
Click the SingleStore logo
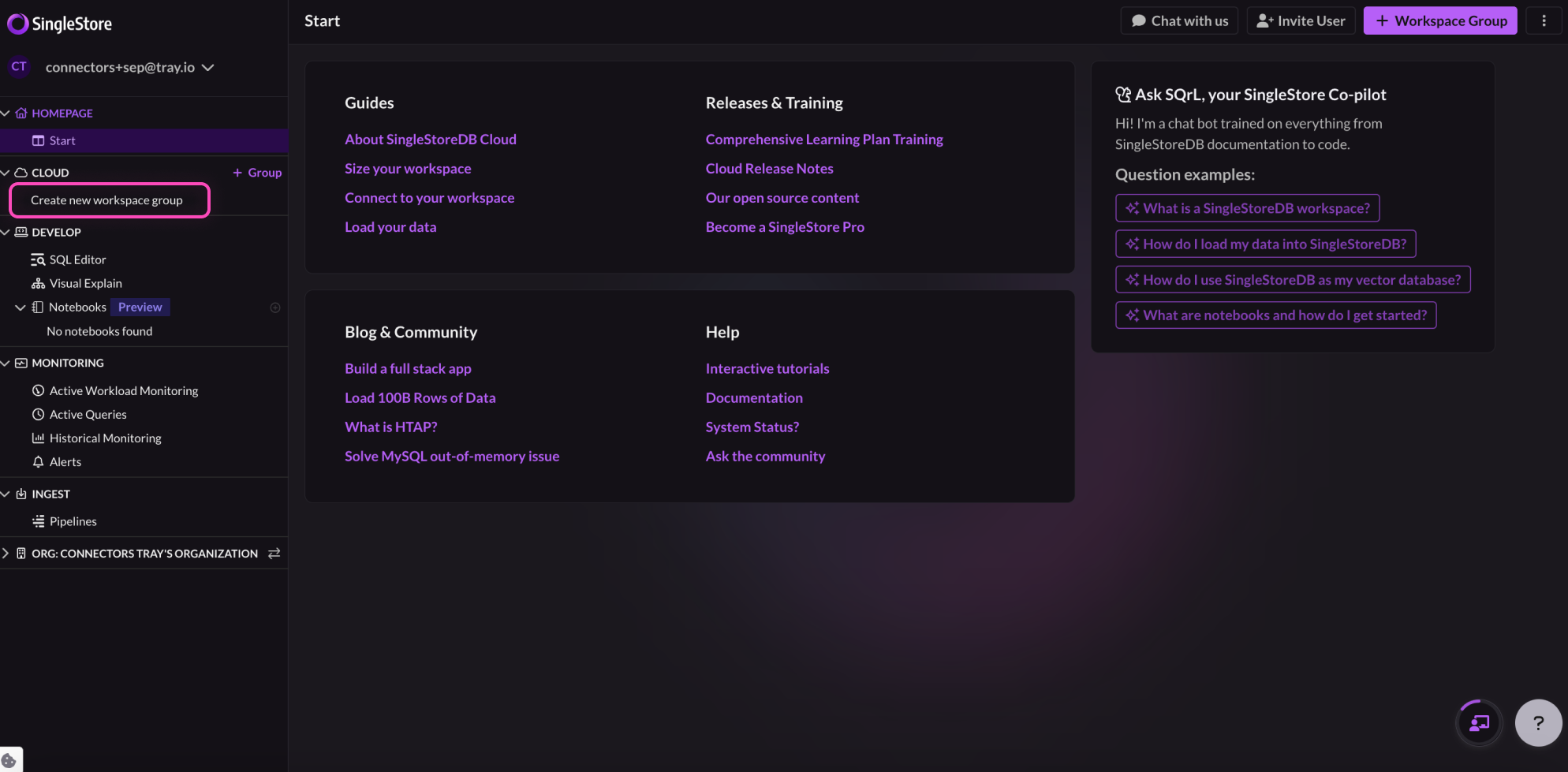[59, 24]
